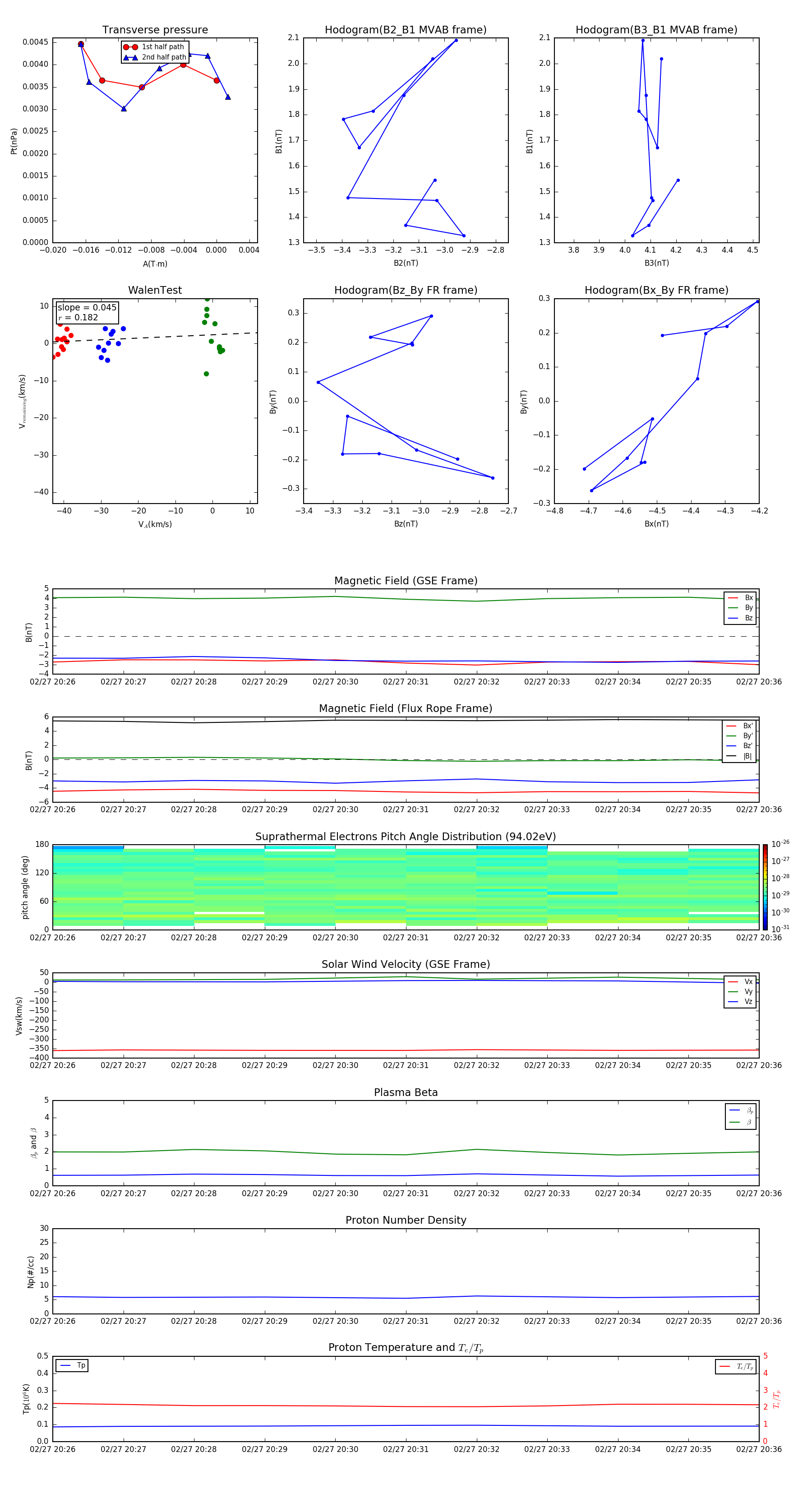Click the 'B3(nT)' x-axis label
812x1489 pixels.
(656, 263)
